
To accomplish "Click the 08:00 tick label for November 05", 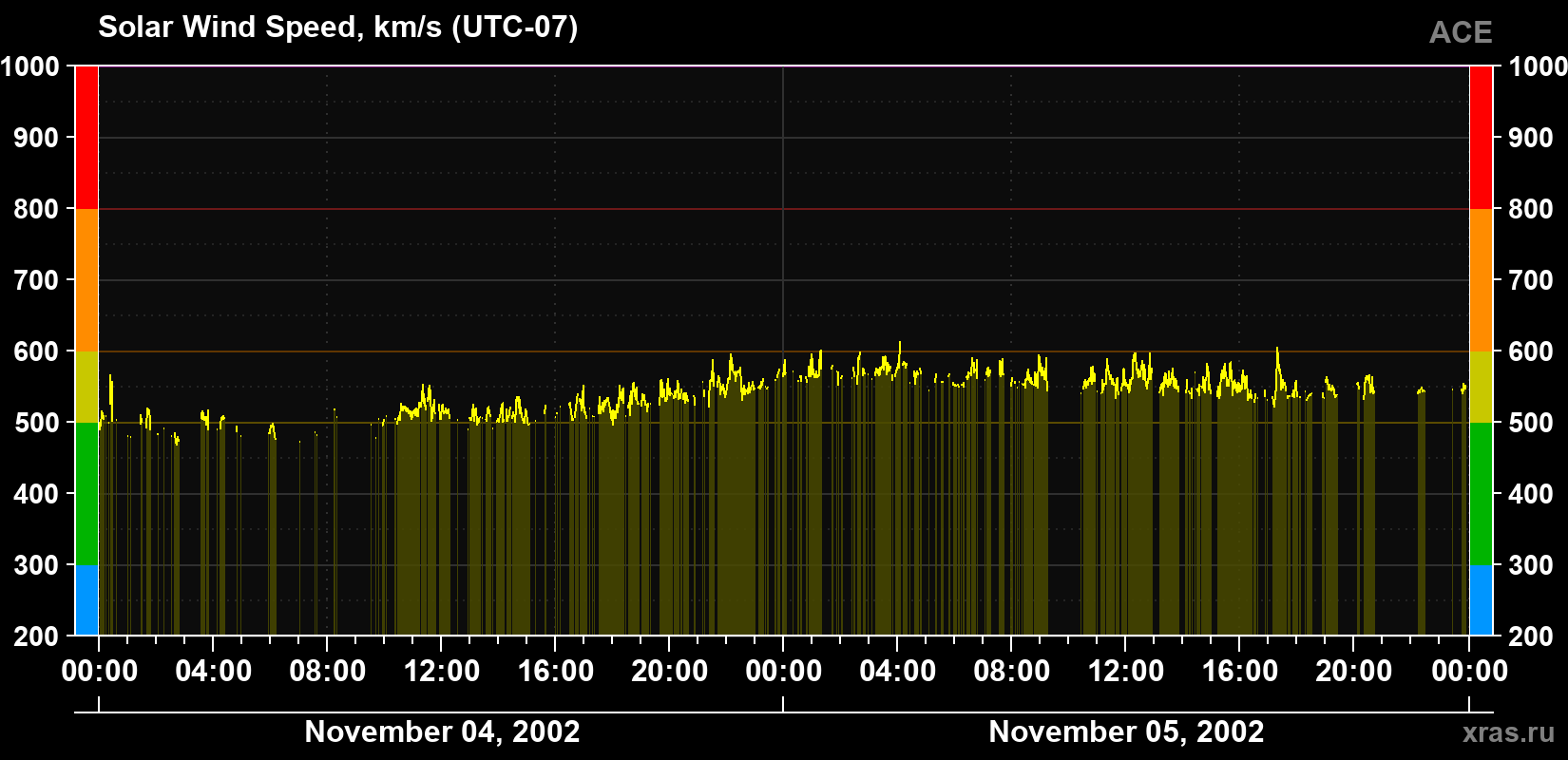I will [1012, 672].
